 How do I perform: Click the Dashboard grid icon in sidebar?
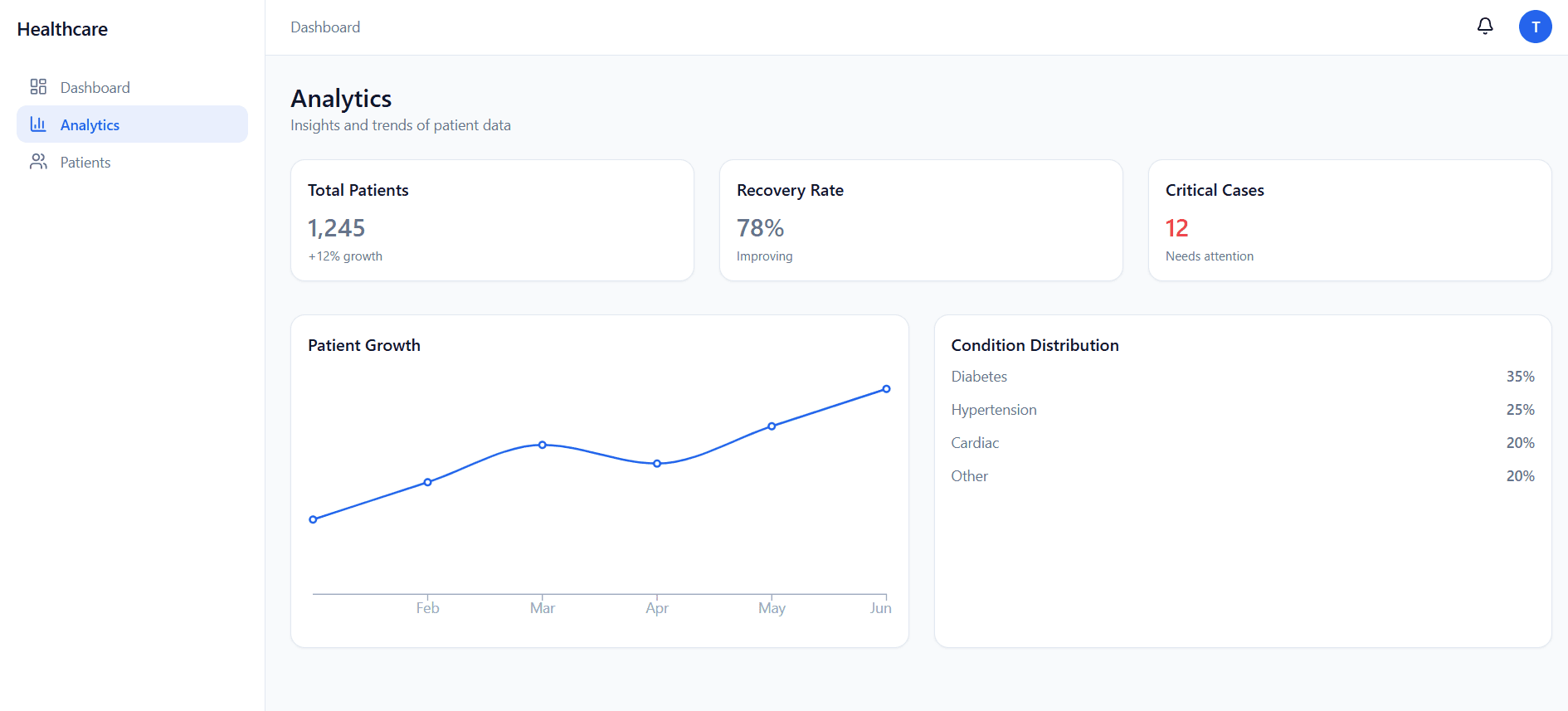(38, 87)
